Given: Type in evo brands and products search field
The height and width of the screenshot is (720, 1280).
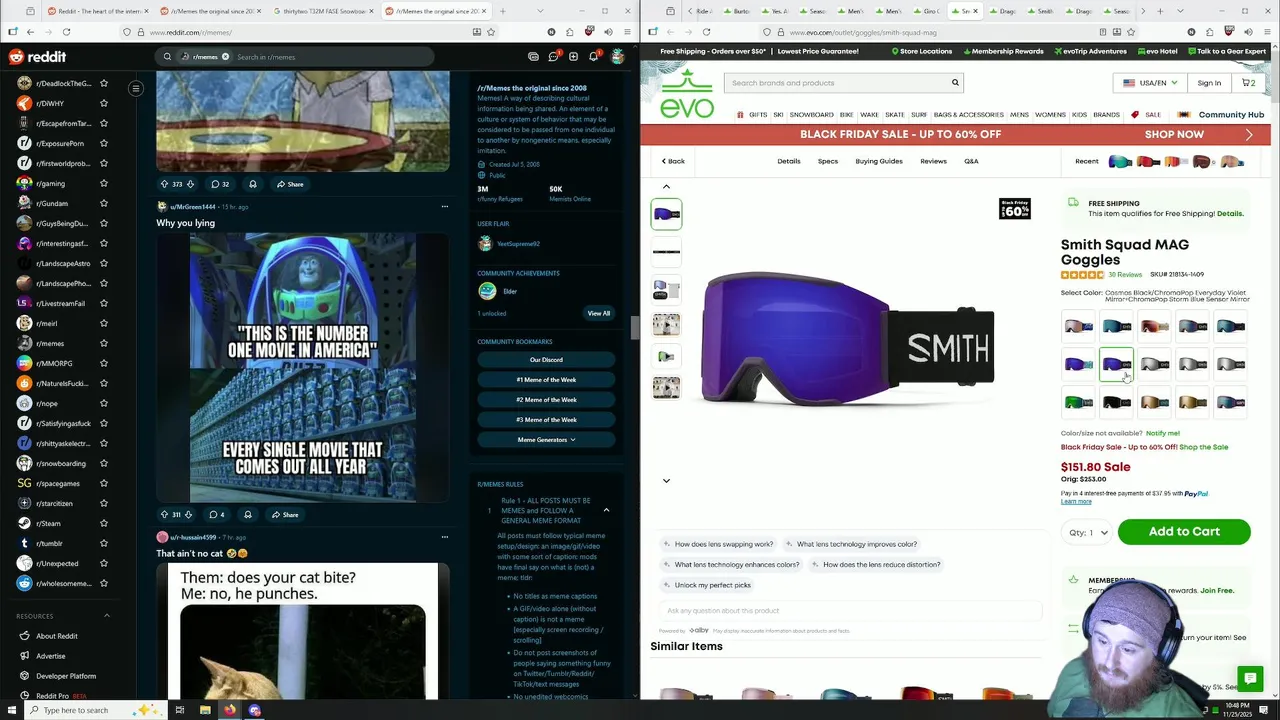Looking at the screenshot, I should coord(835,83).
